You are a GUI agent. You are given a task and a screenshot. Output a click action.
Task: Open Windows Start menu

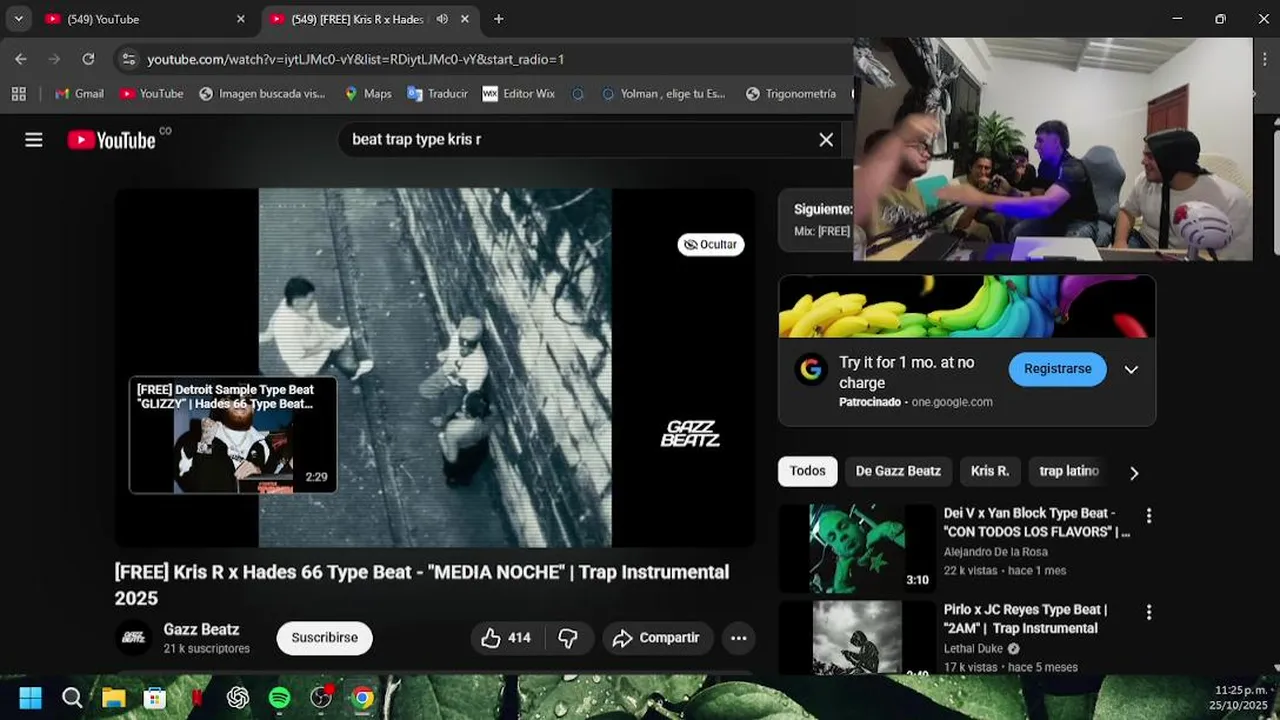31,698
